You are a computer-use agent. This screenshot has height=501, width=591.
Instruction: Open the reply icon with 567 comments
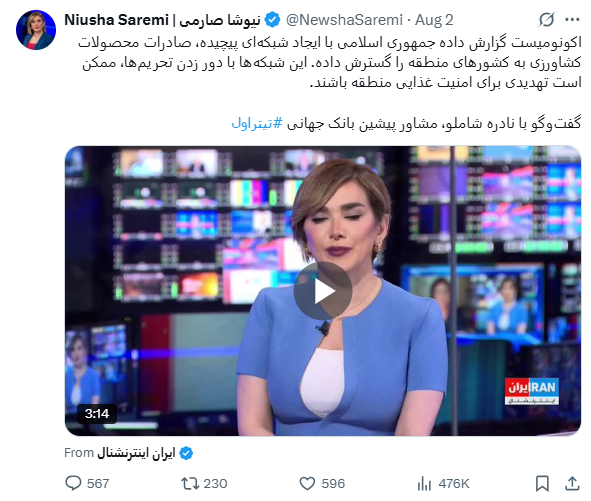[73, 483]
